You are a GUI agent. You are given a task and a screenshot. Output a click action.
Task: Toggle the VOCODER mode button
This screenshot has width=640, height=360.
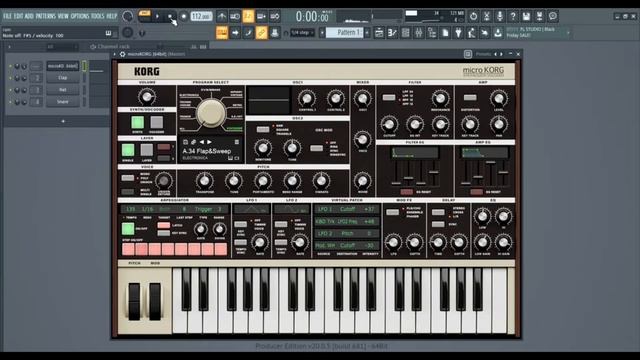(156, 122)
